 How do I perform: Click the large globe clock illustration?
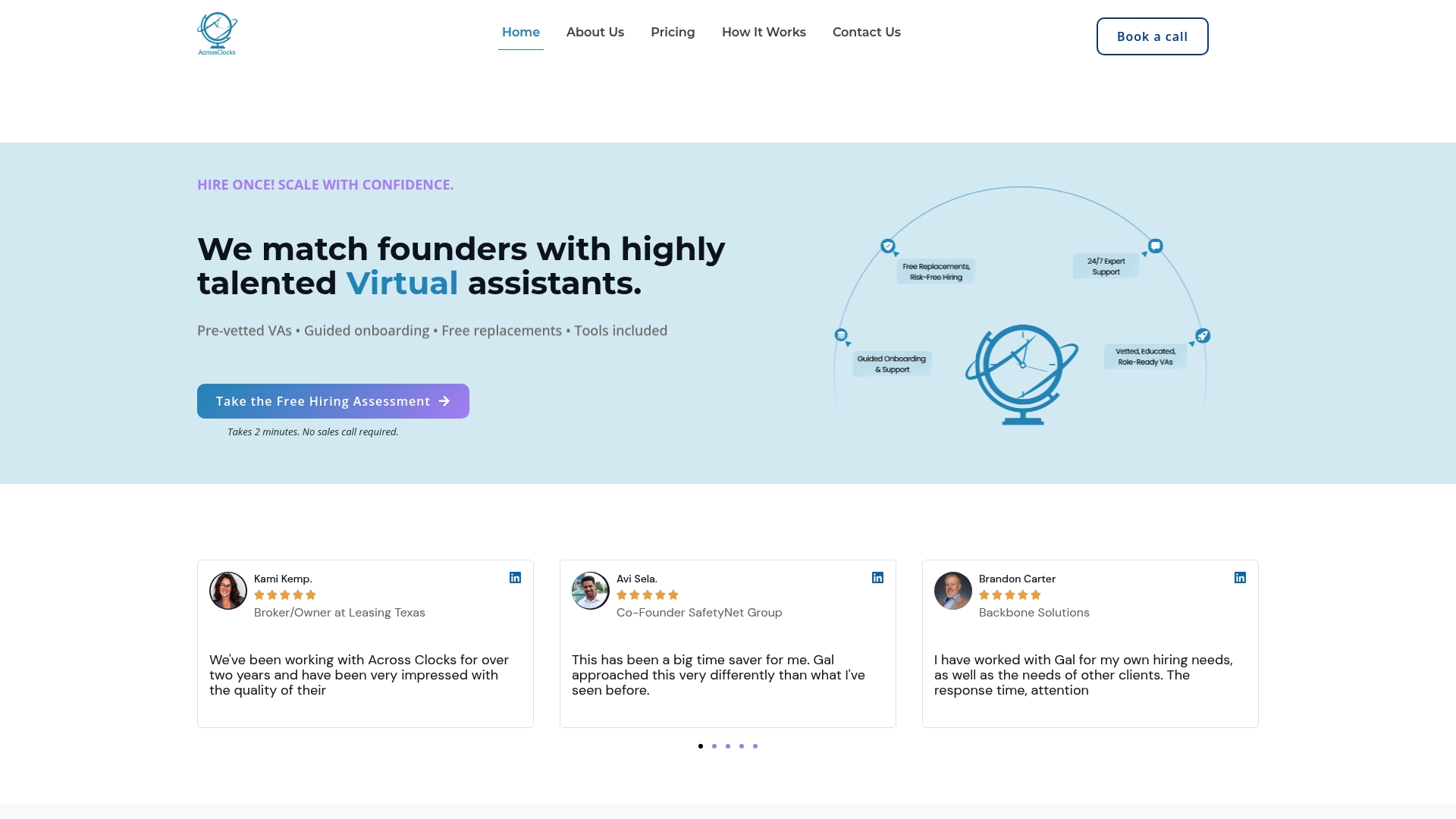1021,375
